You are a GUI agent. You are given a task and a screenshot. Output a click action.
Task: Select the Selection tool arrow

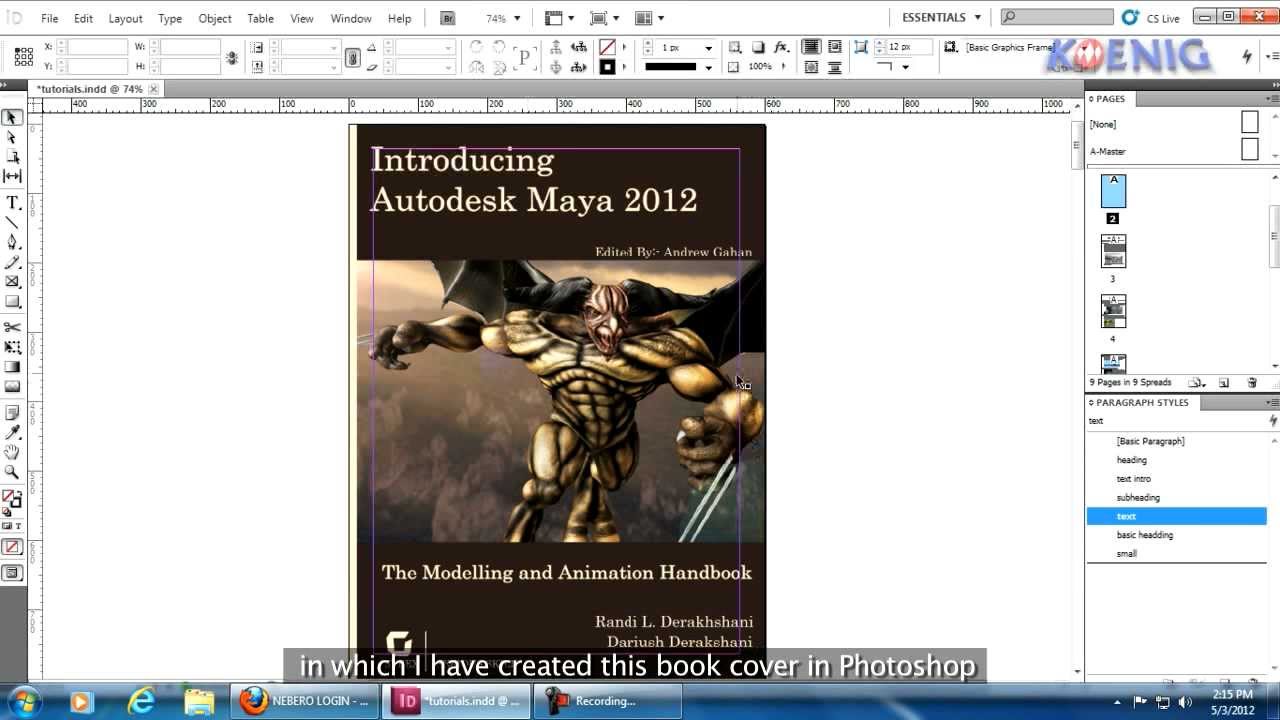click(x=12, y=118)
